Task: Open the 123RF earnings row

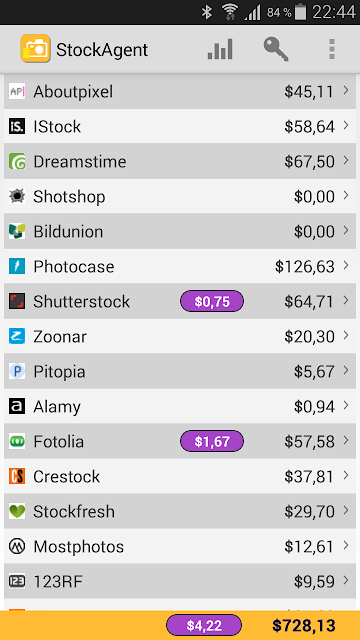Action: coord(180,581)
